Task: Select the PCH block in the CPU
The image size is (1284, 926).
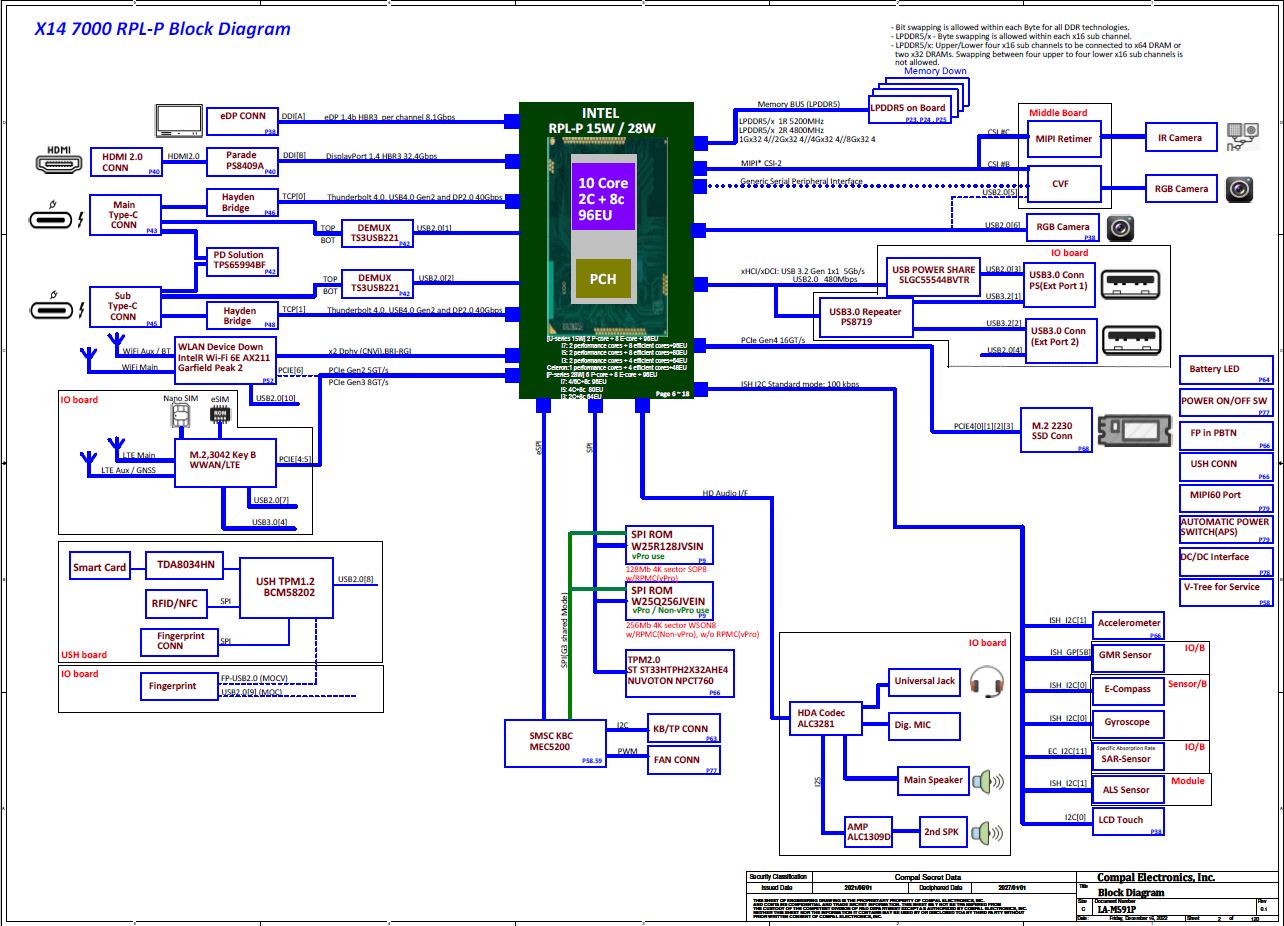Action: point(602,280)
